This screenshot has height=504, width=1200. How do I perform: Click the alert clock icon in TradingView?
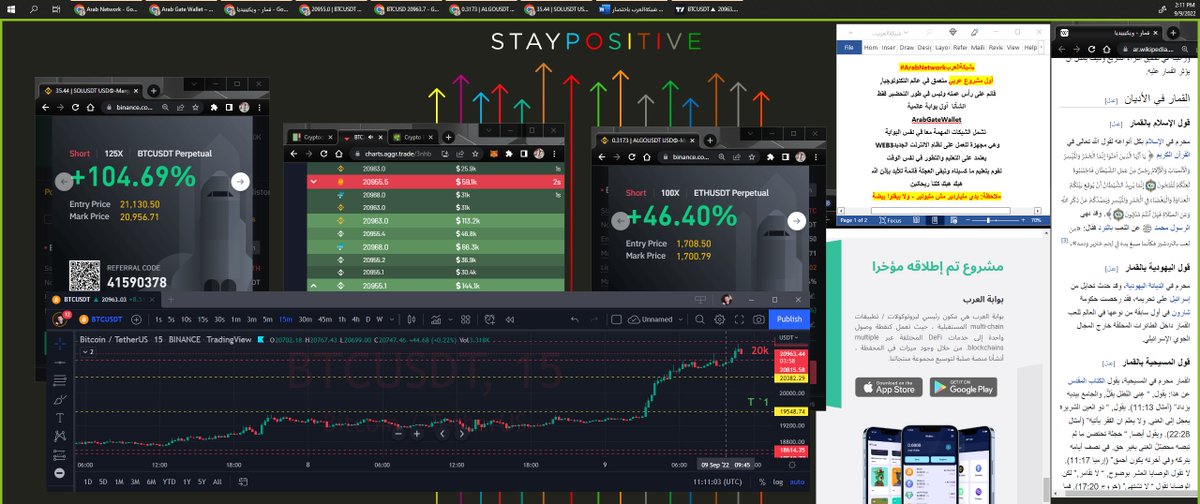click(490, 320)
